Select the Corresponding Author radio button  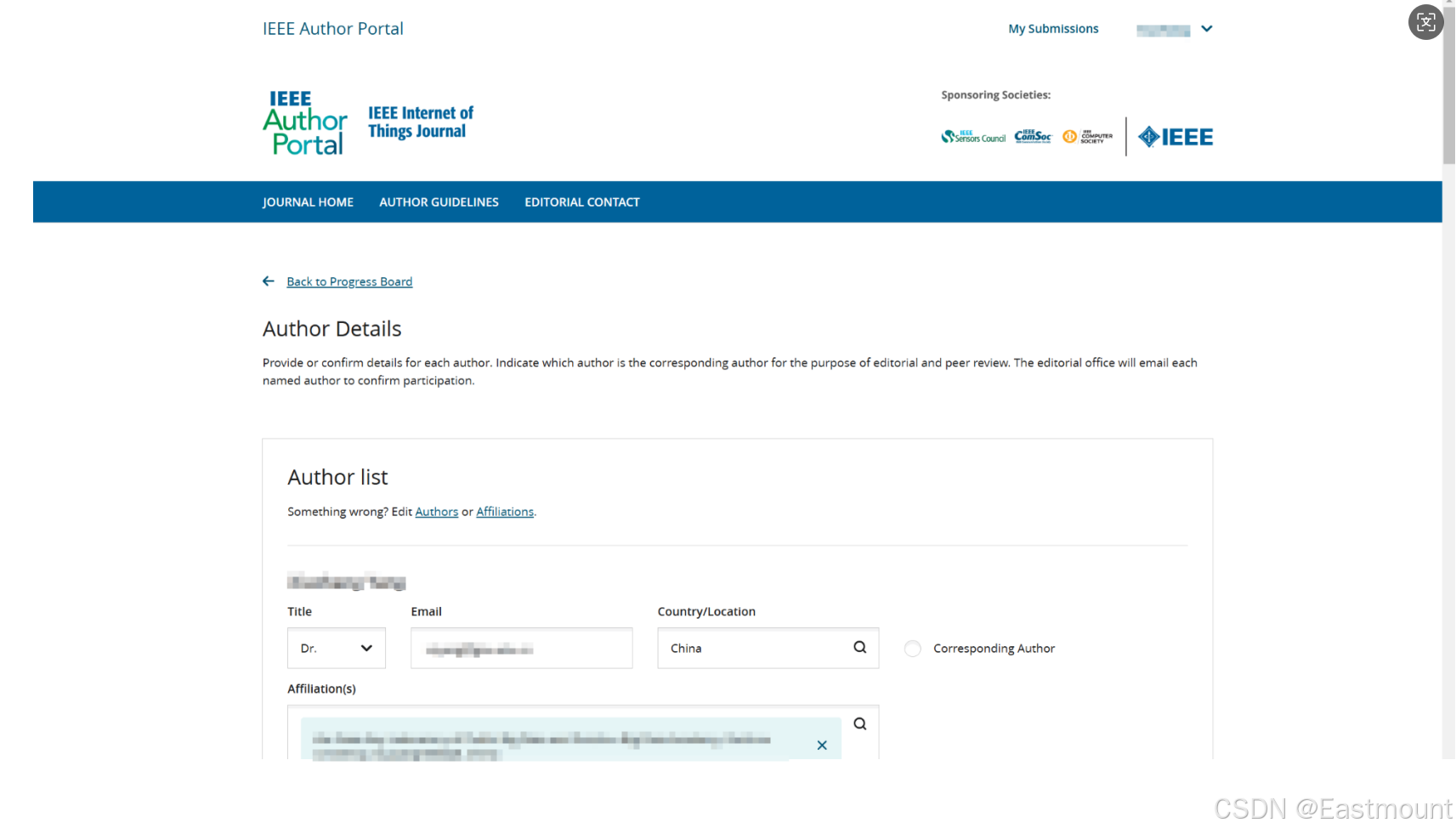(x=913, y=649)
